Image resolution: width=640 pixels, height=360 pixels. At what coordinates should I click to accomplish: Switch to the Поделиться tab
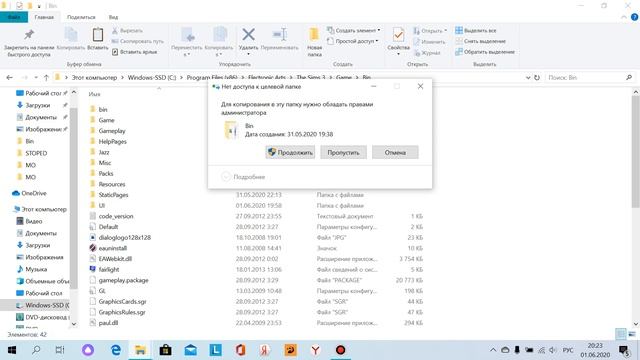click(x=81, y=17)
